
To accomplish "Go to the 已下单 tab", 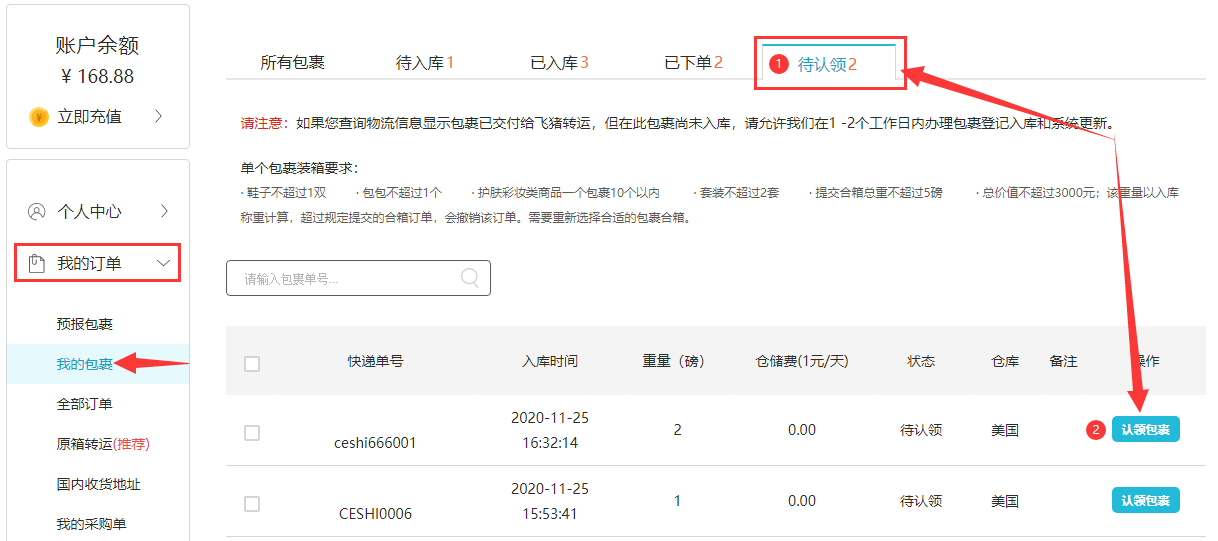I will [x=693, y=63].
